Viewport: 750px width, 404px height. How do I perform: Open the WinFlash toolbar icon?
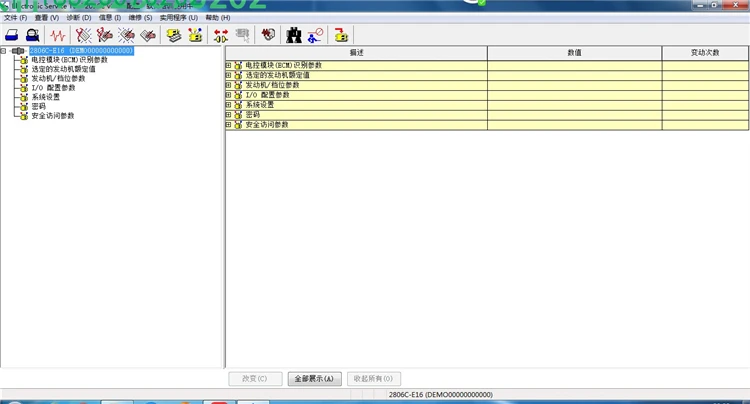pyautogui.click(x=268, y=35)
